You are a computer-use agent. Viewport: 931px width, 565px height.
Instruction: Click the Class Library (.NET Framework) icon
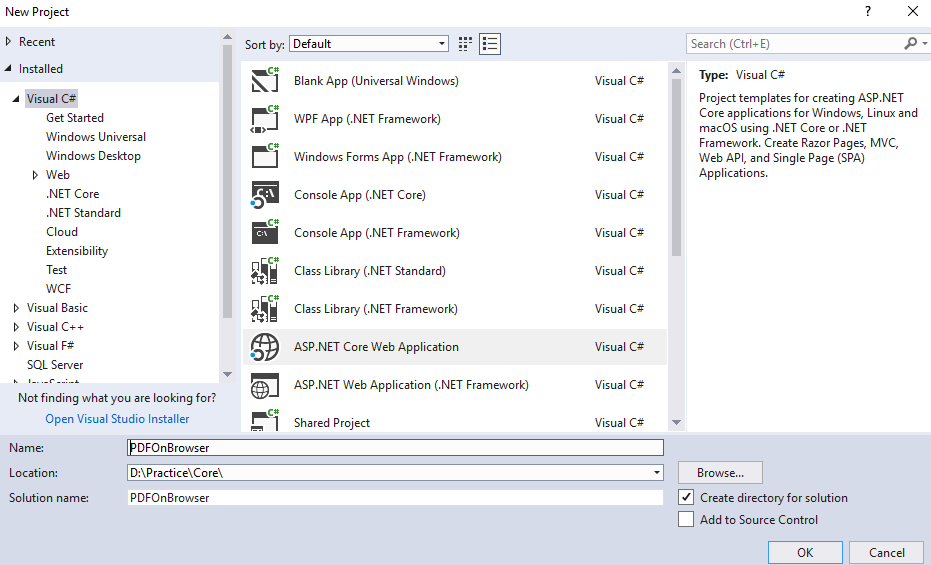point(265,308)
